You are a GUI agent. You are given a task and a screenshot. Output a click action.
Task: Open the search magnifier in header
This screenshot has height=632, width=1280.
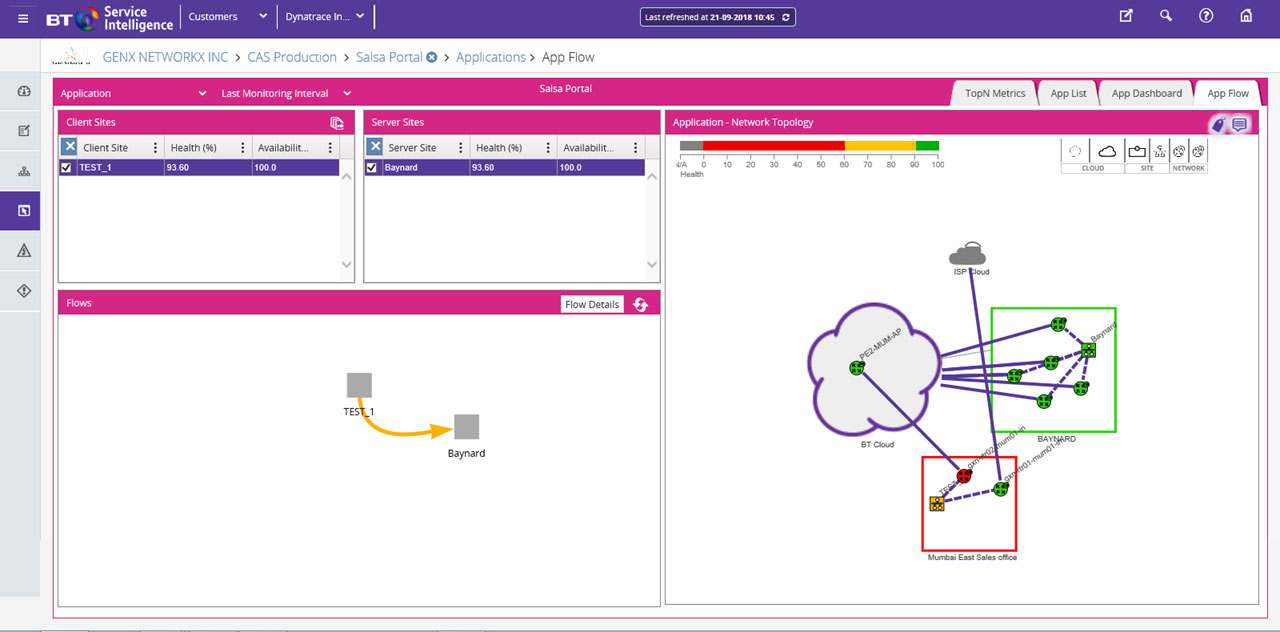coord(1166,16)
